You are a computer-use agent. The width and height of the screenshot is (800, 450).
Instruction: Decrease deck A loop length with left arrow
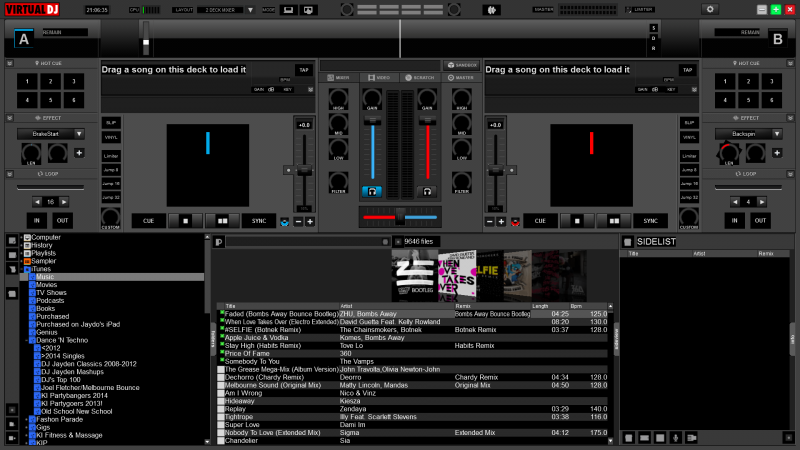37,202
